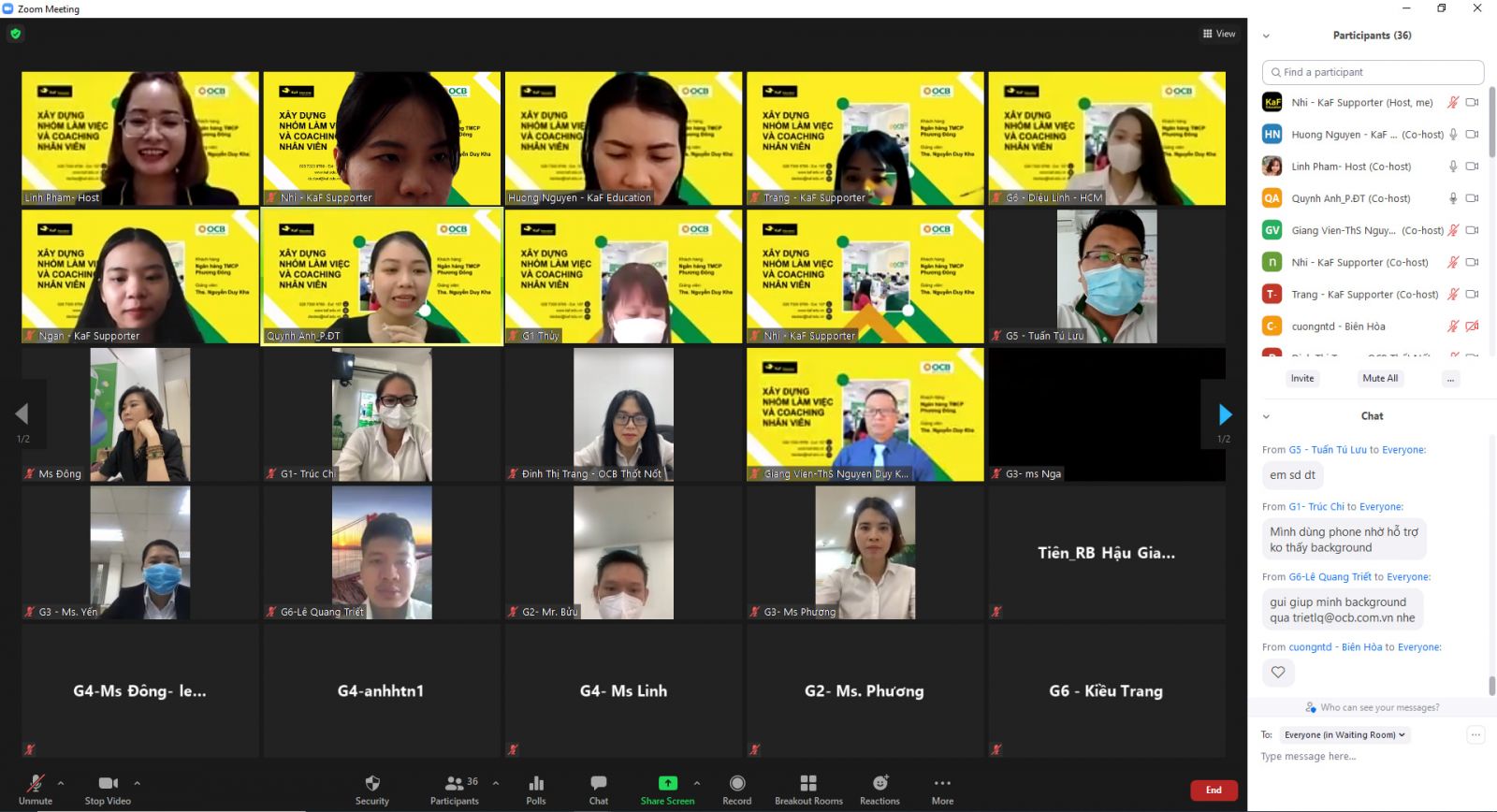Click camera-off icon for cuongntd - Biên Hòa
This screenshot has width=1497, height=812.
point(1472,326)
